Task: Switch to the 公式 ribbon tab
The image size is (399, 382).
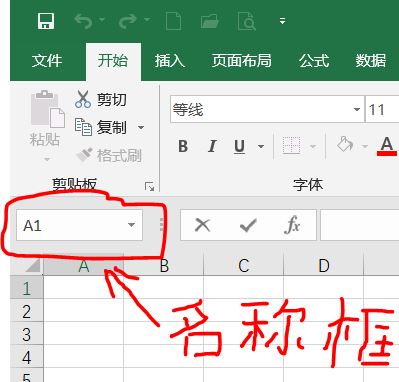Action: tap(314, 61)
